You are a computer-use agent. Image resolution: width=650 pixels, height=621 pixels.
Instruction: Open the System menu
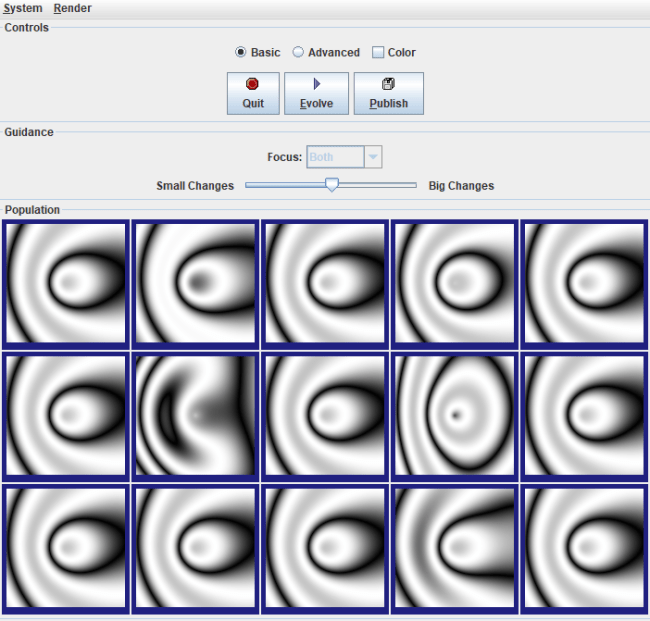[x=23, y=8]
